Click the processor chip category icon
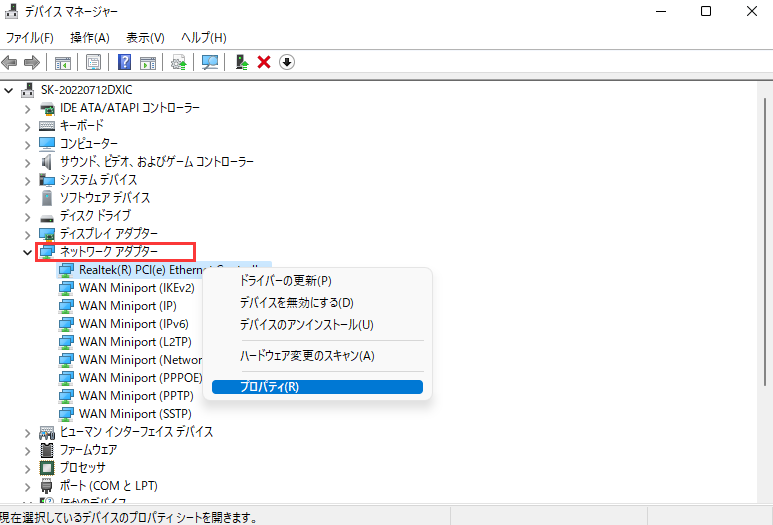Screen dimensions: 773x525 (47, 467)
